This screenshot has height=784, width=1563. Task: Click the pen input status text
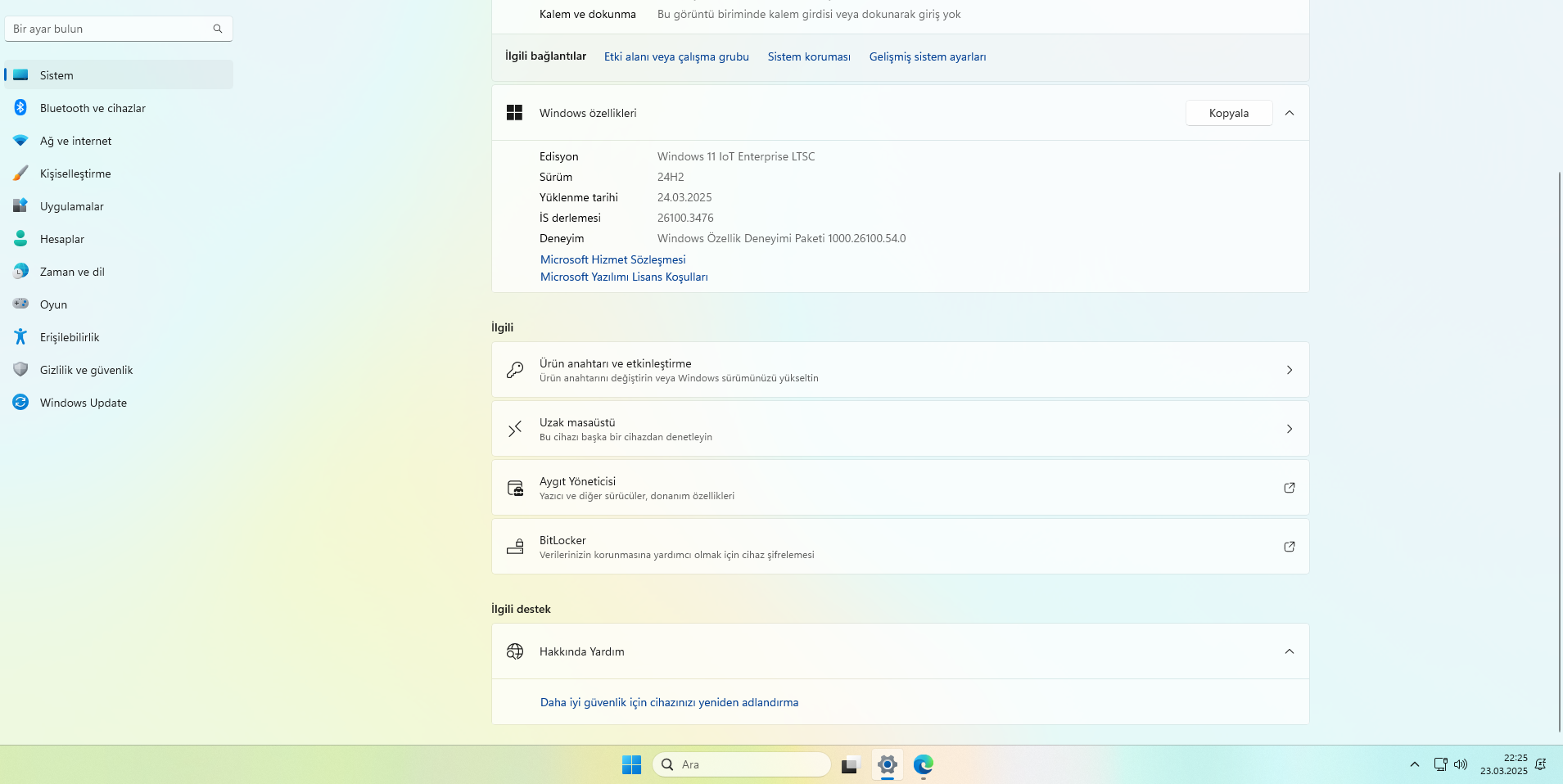(809, 14)
